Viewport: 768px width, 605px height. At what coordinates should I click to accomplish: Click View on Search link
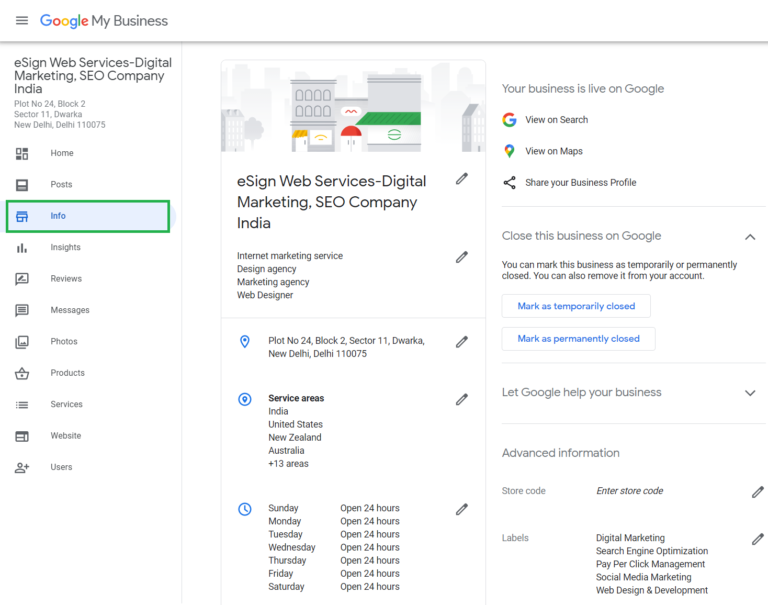coord(556,120)
